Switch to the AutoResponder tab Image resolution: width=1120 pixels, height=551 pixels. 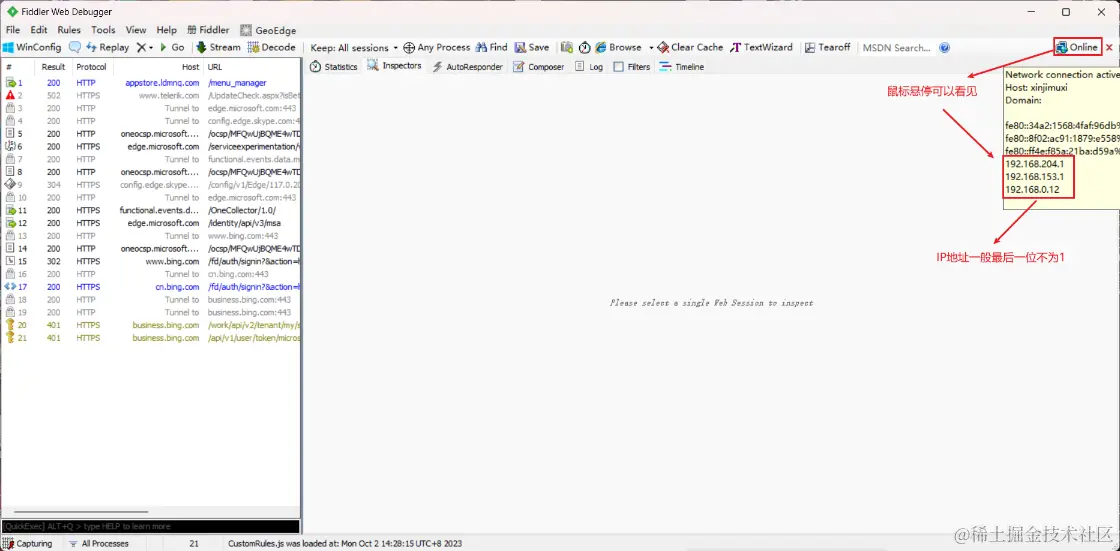(x=467, y=66)
